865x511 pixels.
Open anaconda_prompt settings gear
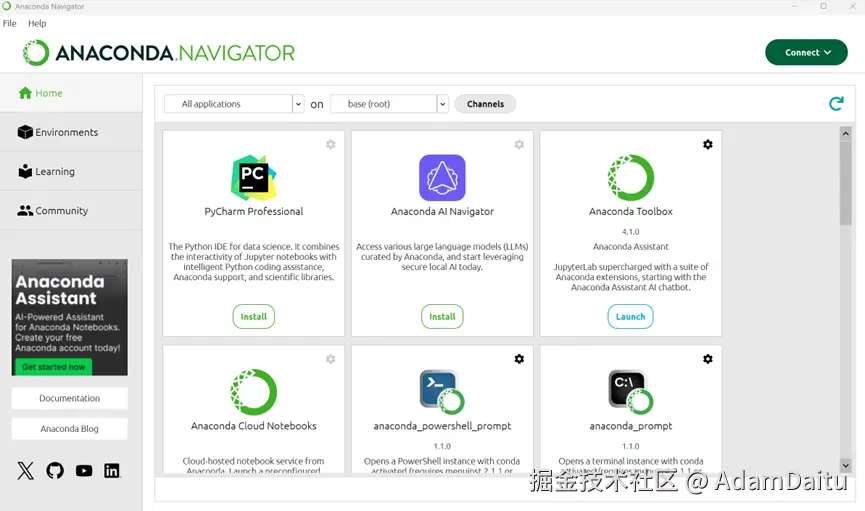click(x=708, y=359)
